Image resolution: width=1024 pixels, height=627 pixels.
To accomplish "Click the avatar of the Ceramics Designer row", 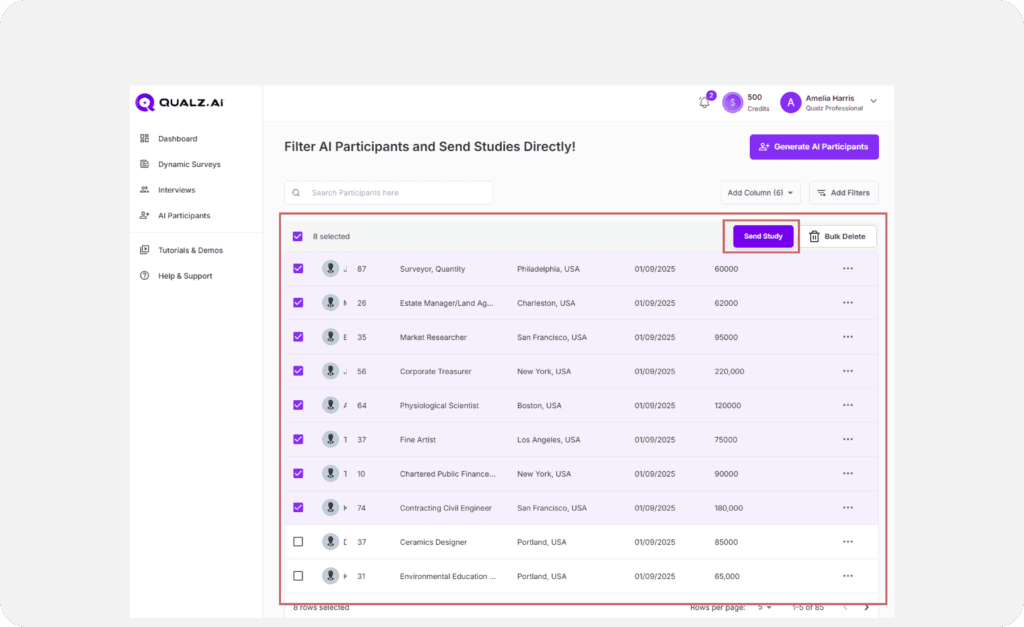I will pyautogui.click(x=330, y=542).
